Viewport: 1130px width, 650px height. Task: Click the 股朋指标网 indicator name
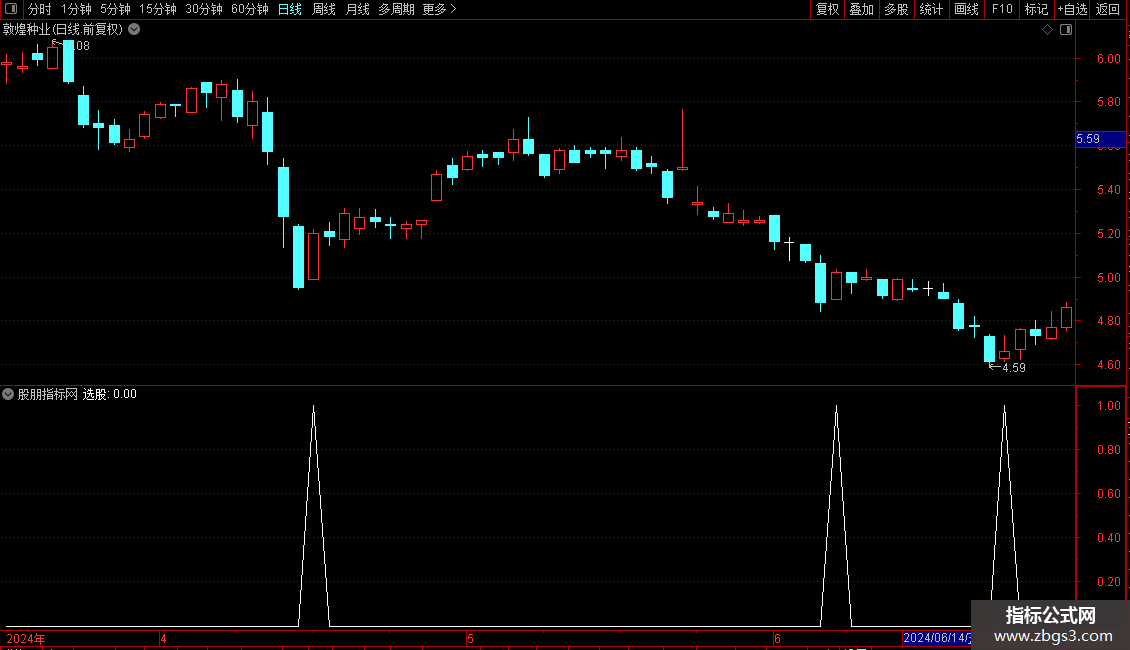tap(48, 394)
